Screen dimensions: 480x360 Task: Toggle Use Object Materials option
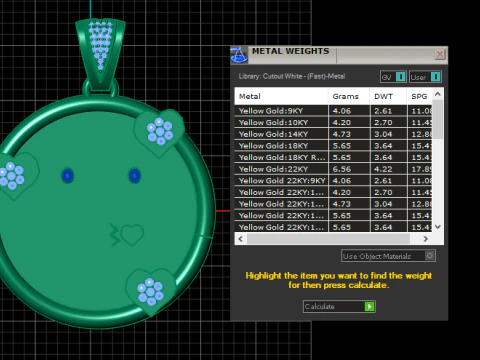point(388,256)
